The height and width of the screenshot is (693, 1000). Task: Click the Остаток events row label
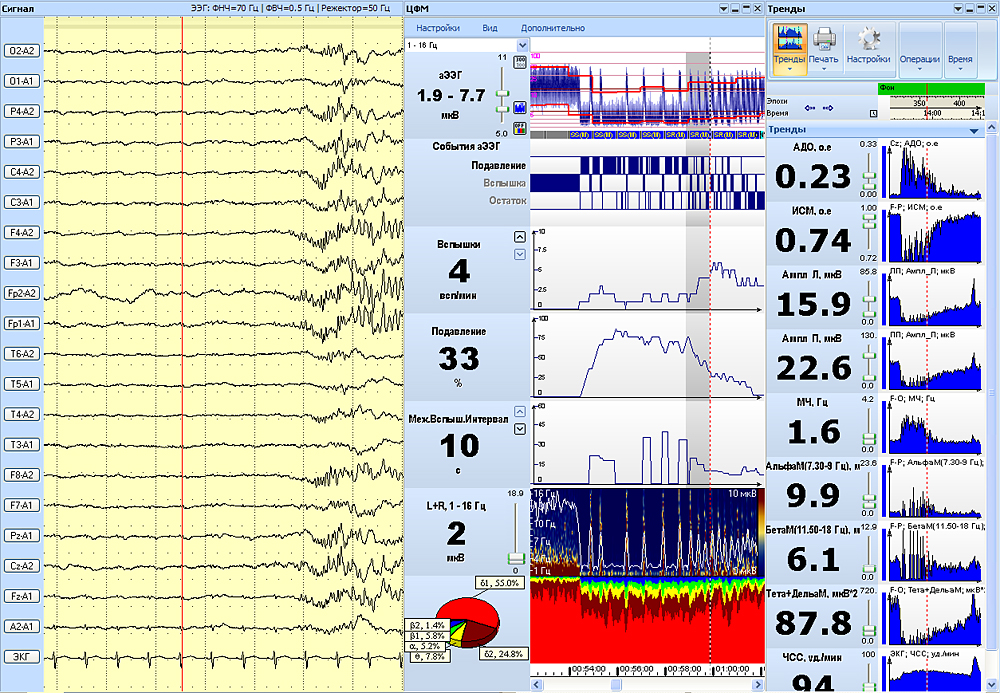(x=508, y=200)
